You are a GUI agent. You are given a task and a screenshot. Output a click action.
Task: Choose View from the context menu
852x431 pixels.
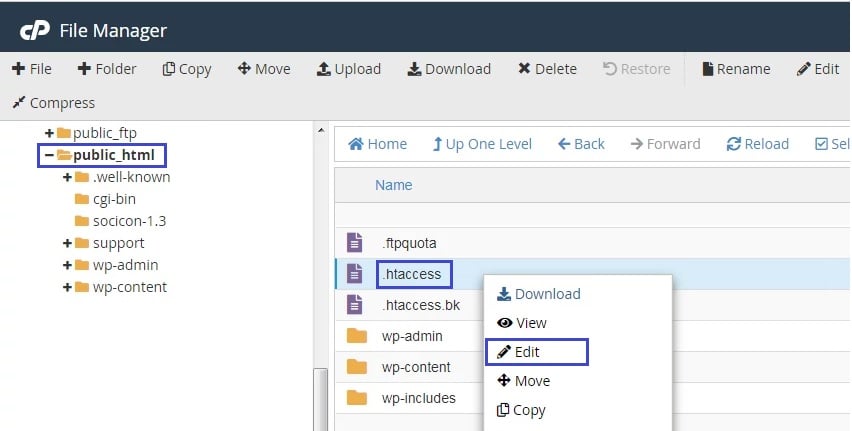[522, 323]
